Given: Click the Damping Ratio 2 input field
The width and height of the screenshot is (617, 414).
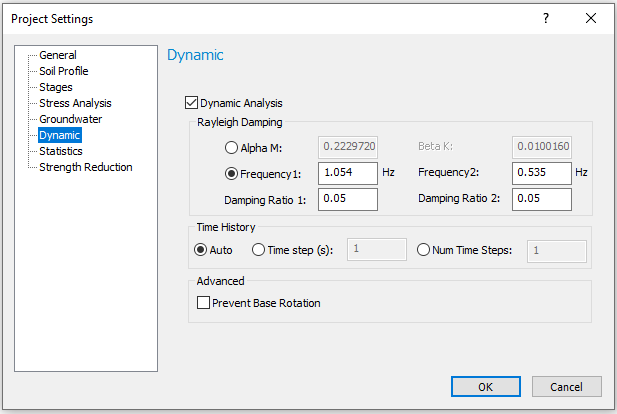Looking at the screenshot, I should 542,199.
